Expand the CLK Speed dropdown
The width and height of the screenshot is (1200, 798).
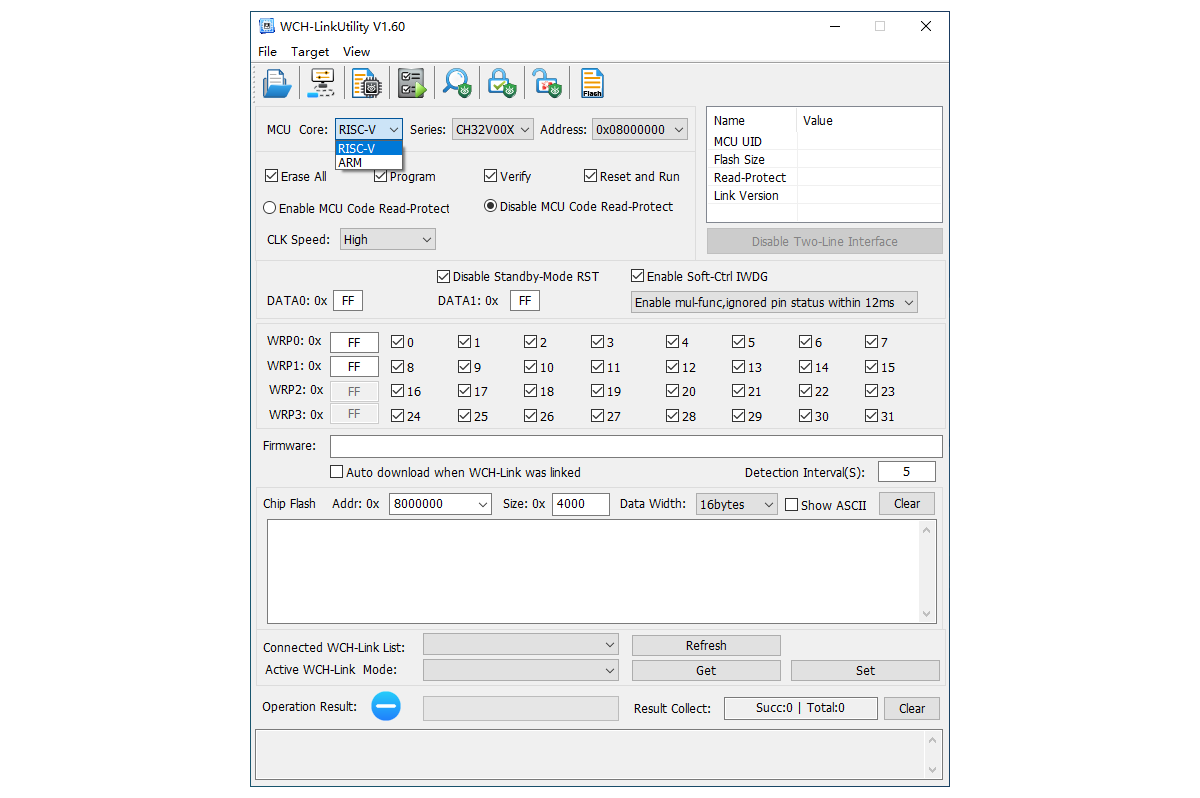(387, 239)
